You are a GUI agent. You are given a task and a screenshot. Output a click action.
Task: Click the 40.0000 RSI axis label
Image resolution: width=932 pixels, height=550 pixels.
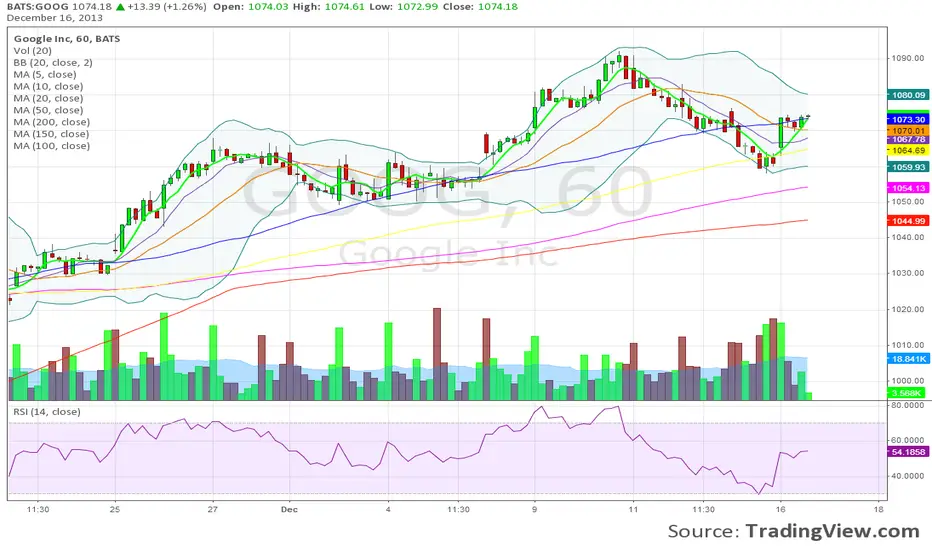[x=908, y=476]
